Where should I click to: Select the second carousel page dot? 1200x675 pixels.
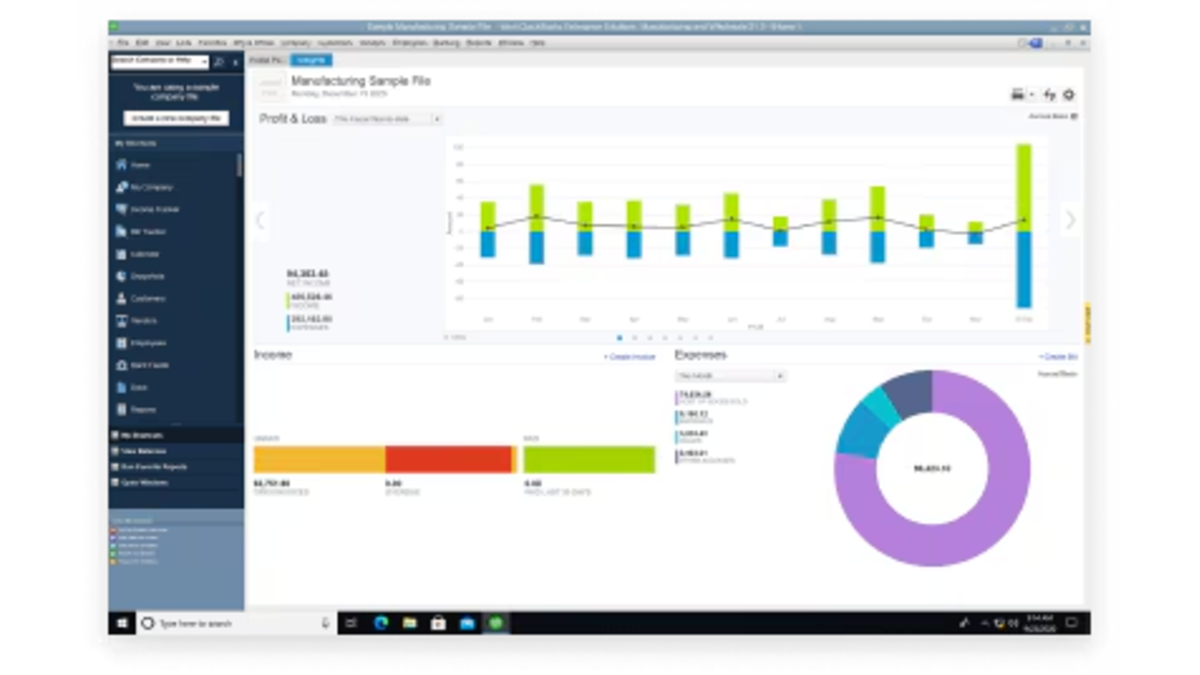[x=634, y=338]
